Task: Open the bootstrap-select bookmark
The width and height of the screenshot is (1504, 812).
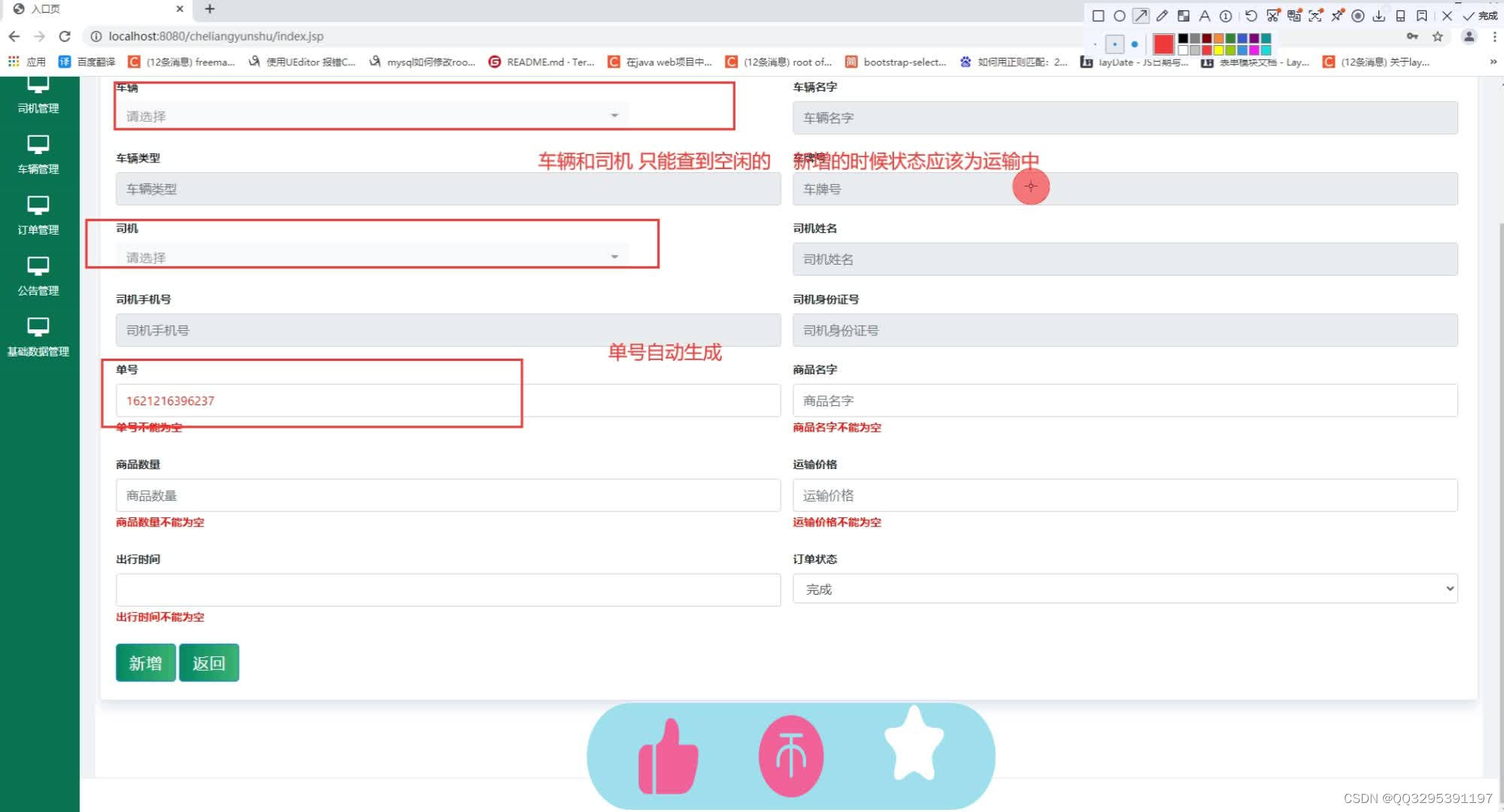Action: coord(896,62)
